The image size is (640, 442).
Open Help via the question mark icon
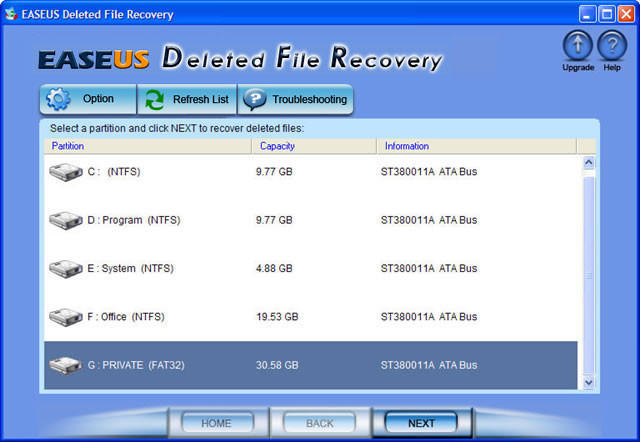612,45
